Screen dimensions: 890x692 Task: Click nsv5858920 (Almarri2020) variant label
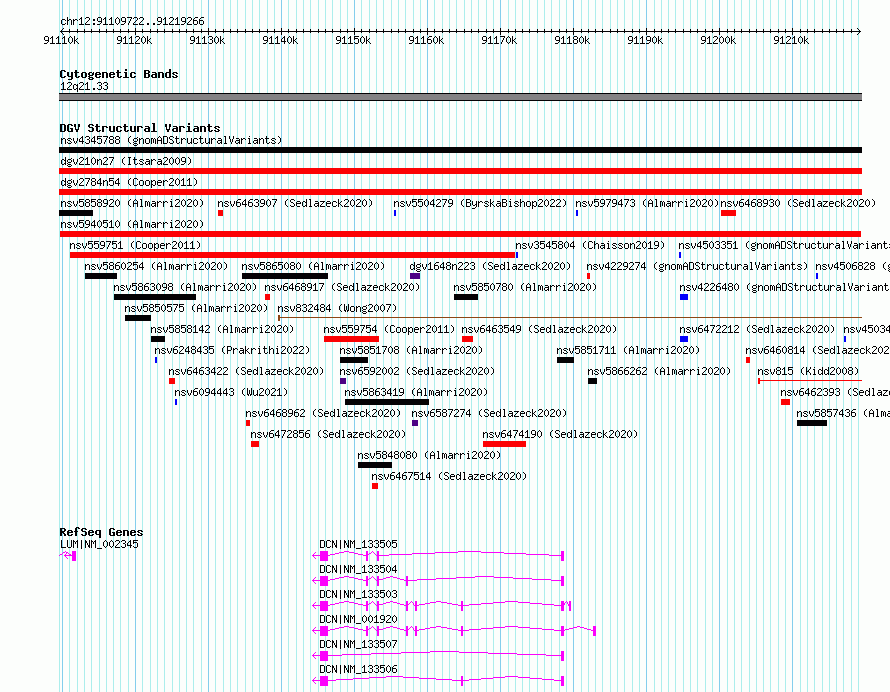(x=132, y=203)
